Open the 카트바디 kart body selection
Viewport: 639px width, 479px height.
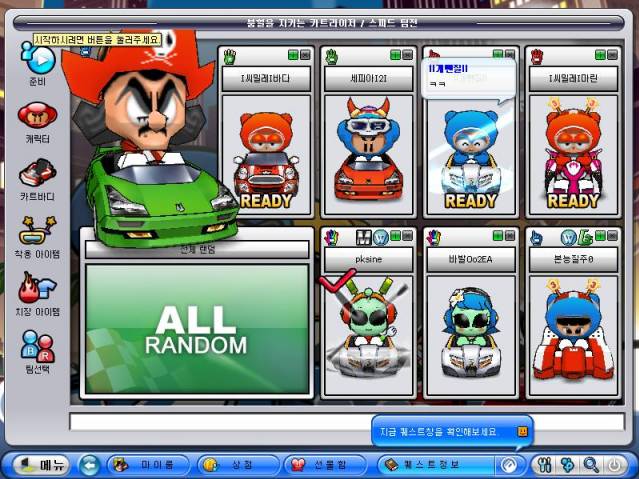point(37,173)
